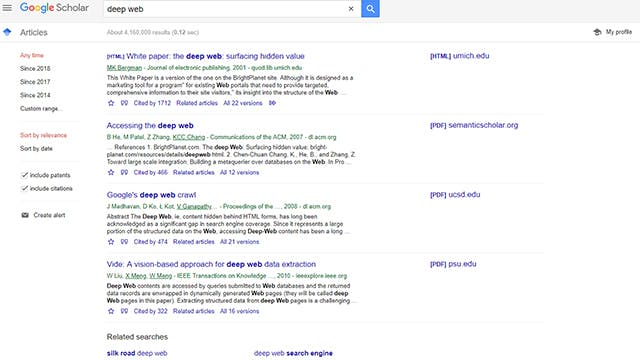Cite the White paper result via quote icon
The image size is (640, 360).
pyautogui.click(x=124, y=103)
